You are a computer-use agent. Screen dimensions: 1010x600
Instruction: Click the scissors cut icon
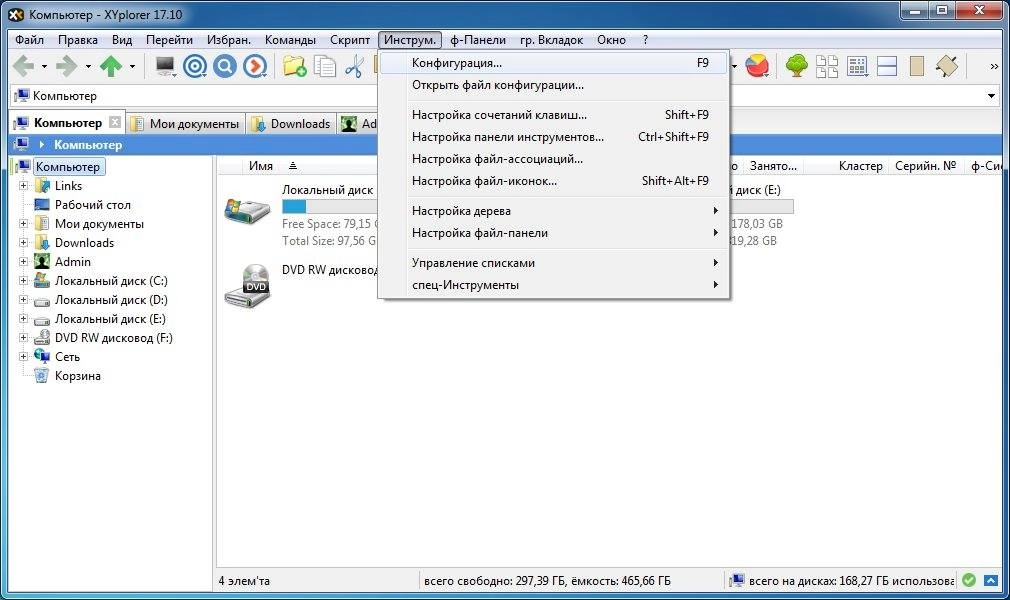pyautogui.click(x=354, y=66)
